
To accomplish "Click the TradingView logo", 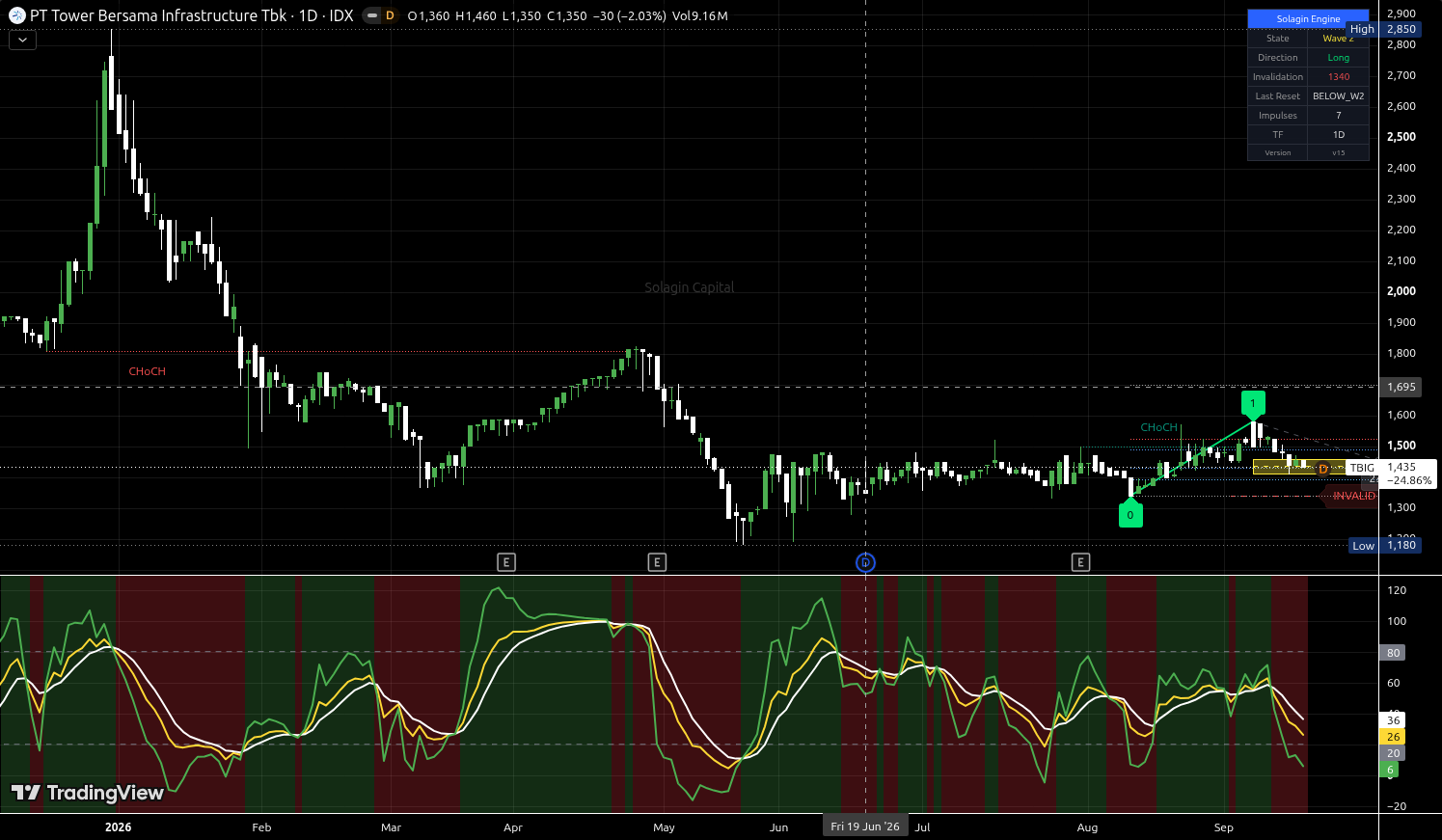I will pyautogui.click(x=88, y=793).
